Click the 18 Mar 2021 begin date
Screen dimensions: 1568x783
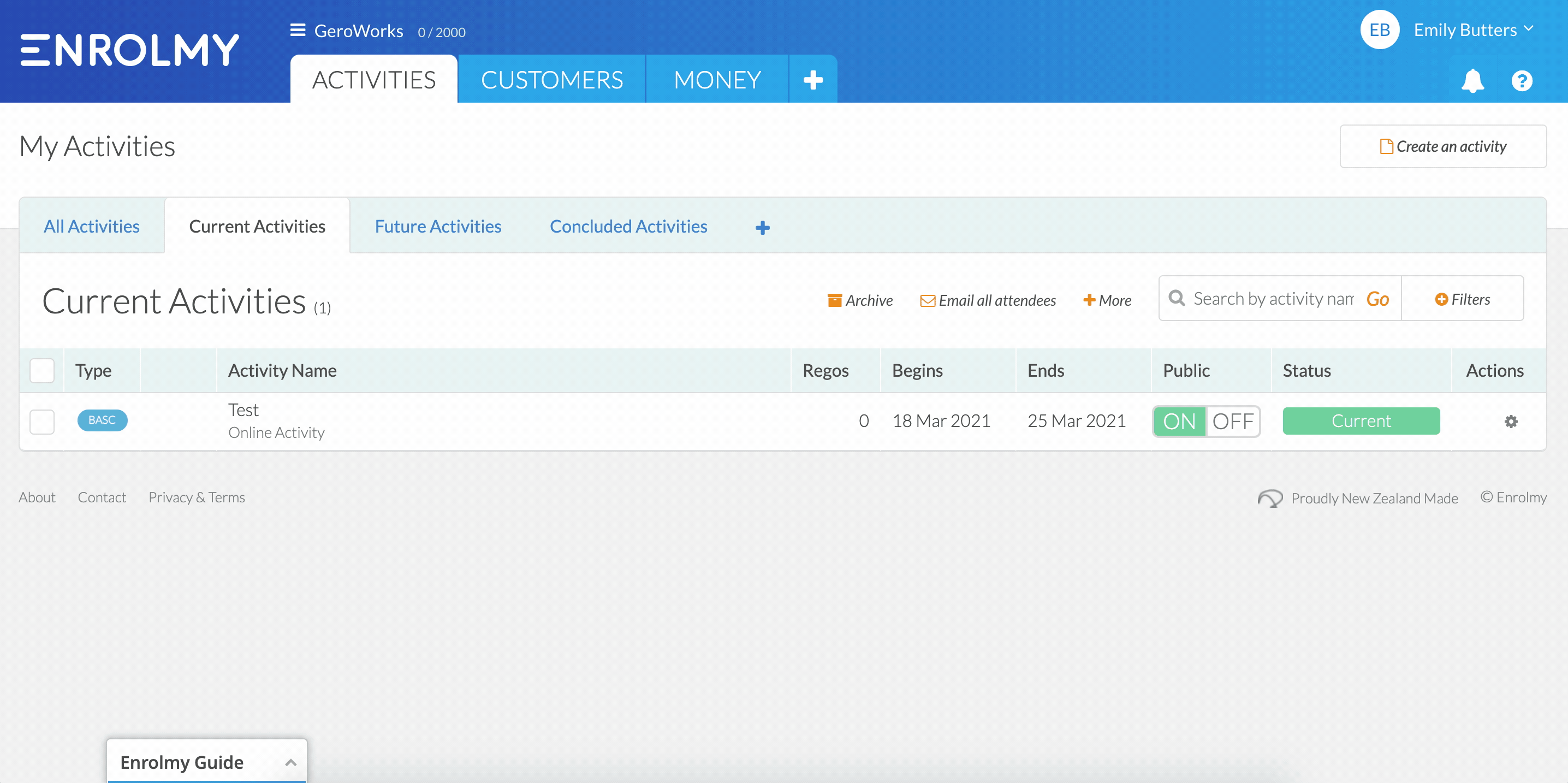pyautogui.click(x=941, y=421)
